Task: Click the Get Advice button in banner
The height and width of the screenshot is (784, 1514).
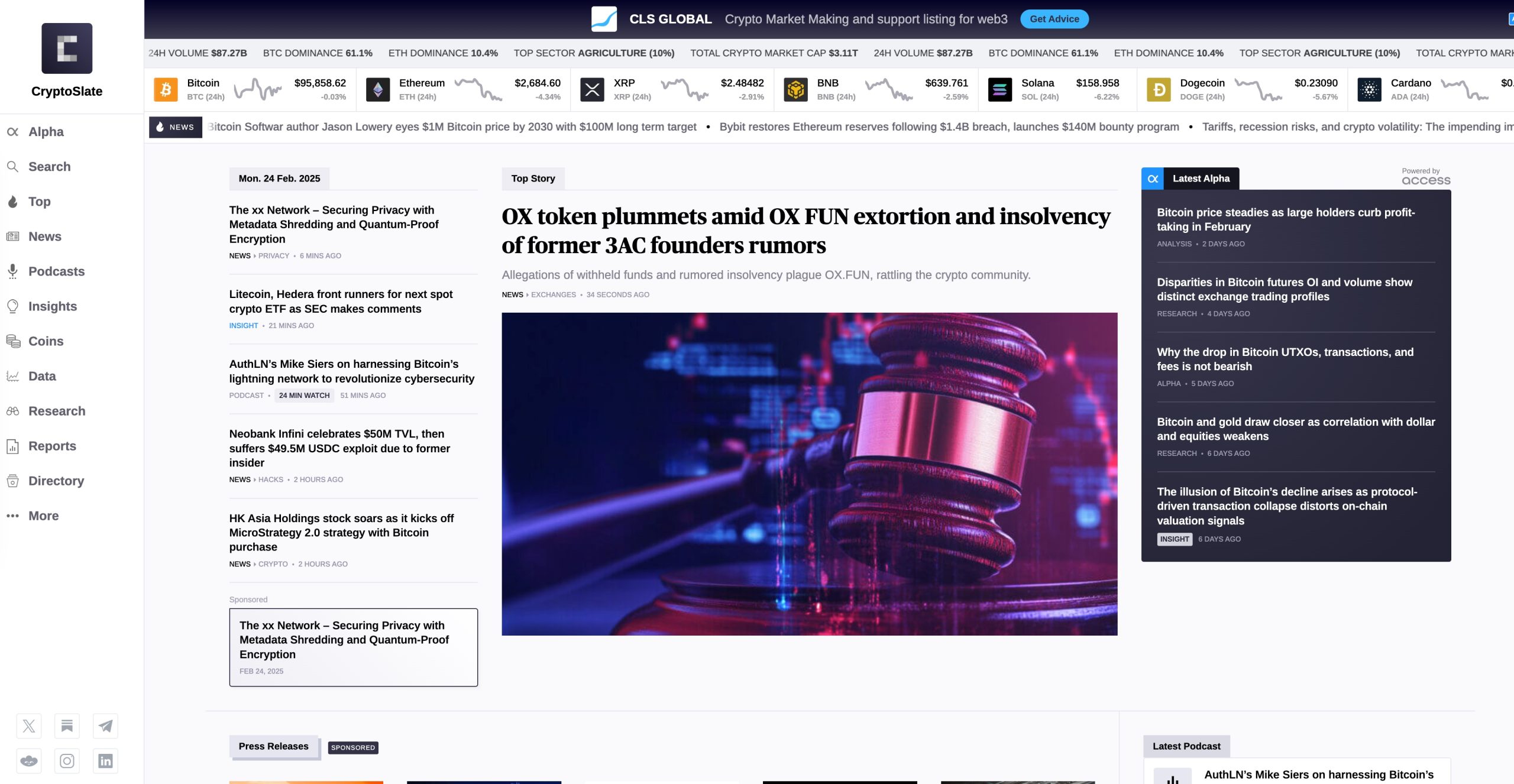Action: [1054, 19]
